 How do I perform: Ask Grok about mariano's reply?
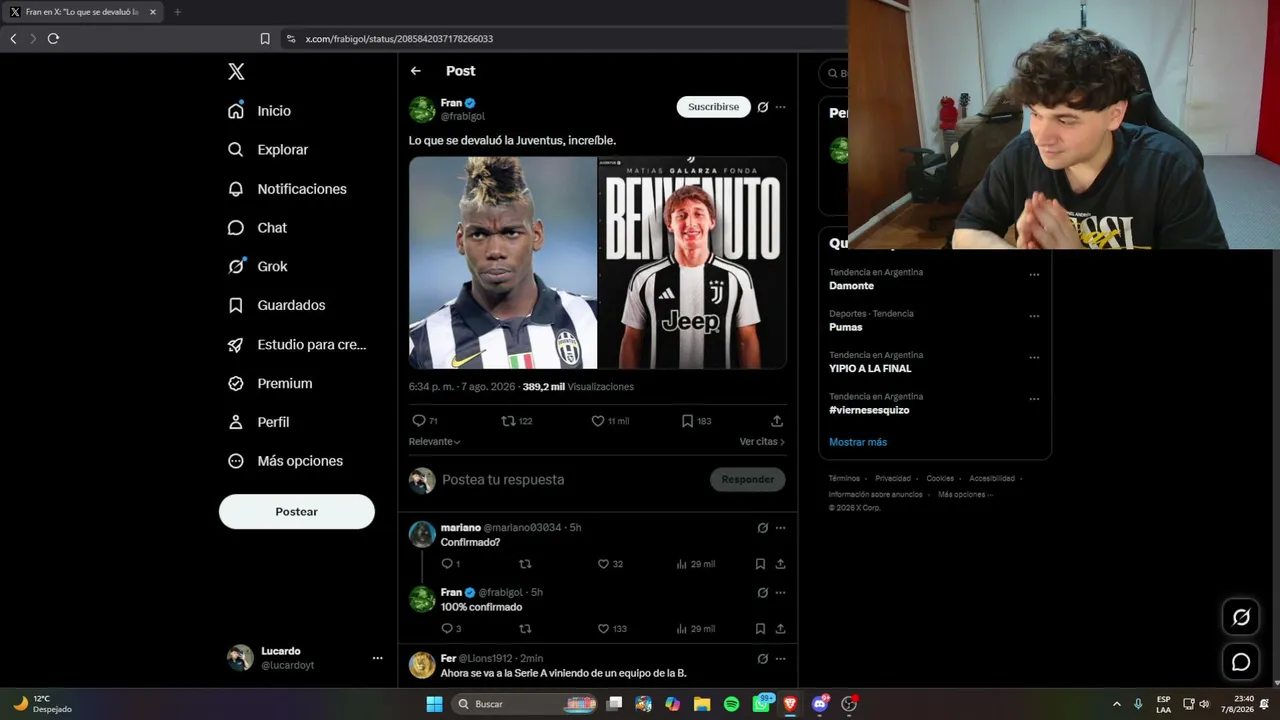coord(763,528)
